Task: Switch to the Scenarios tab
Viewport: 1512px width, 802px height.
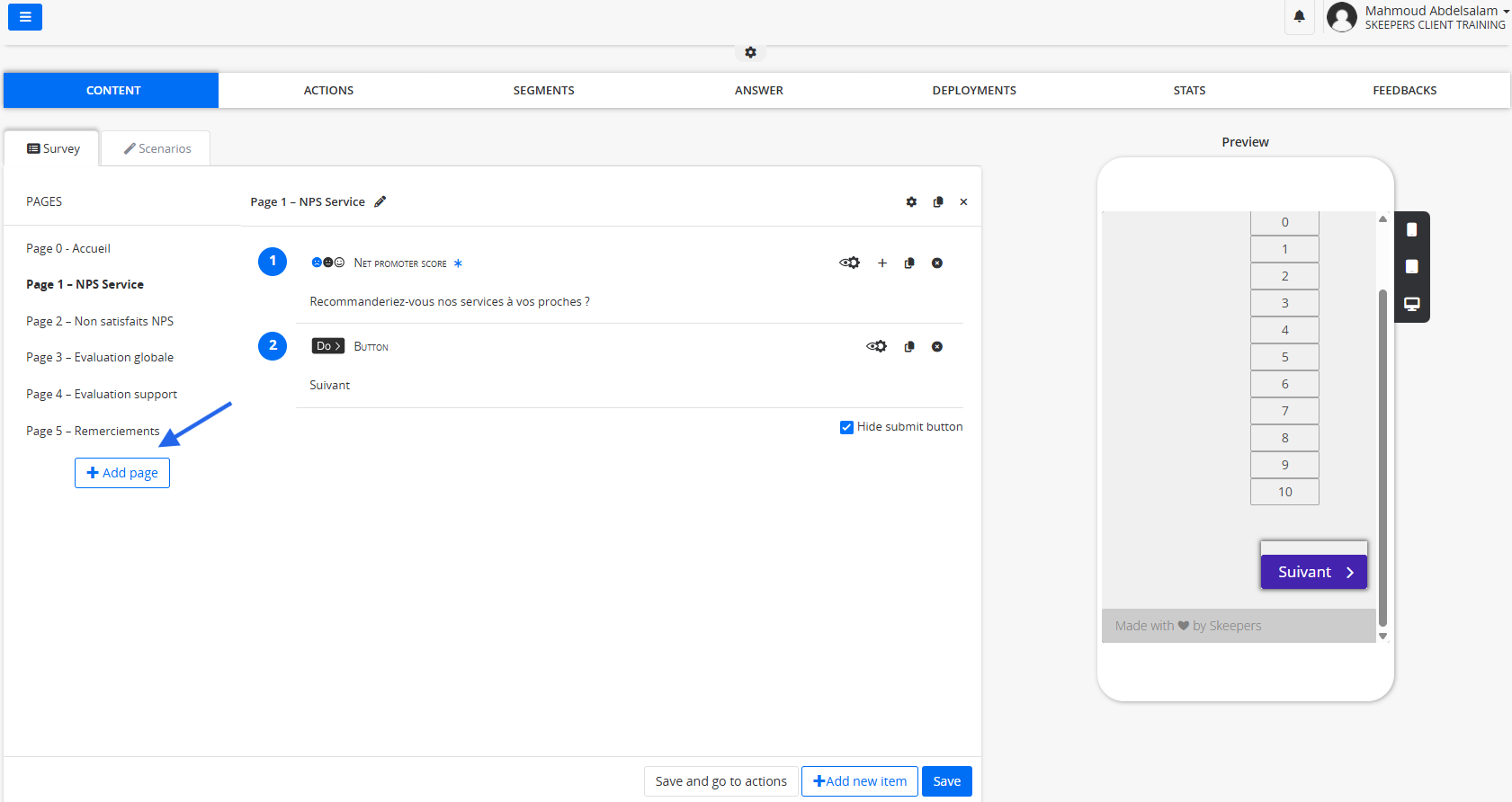Action: [x=157, y=148]
